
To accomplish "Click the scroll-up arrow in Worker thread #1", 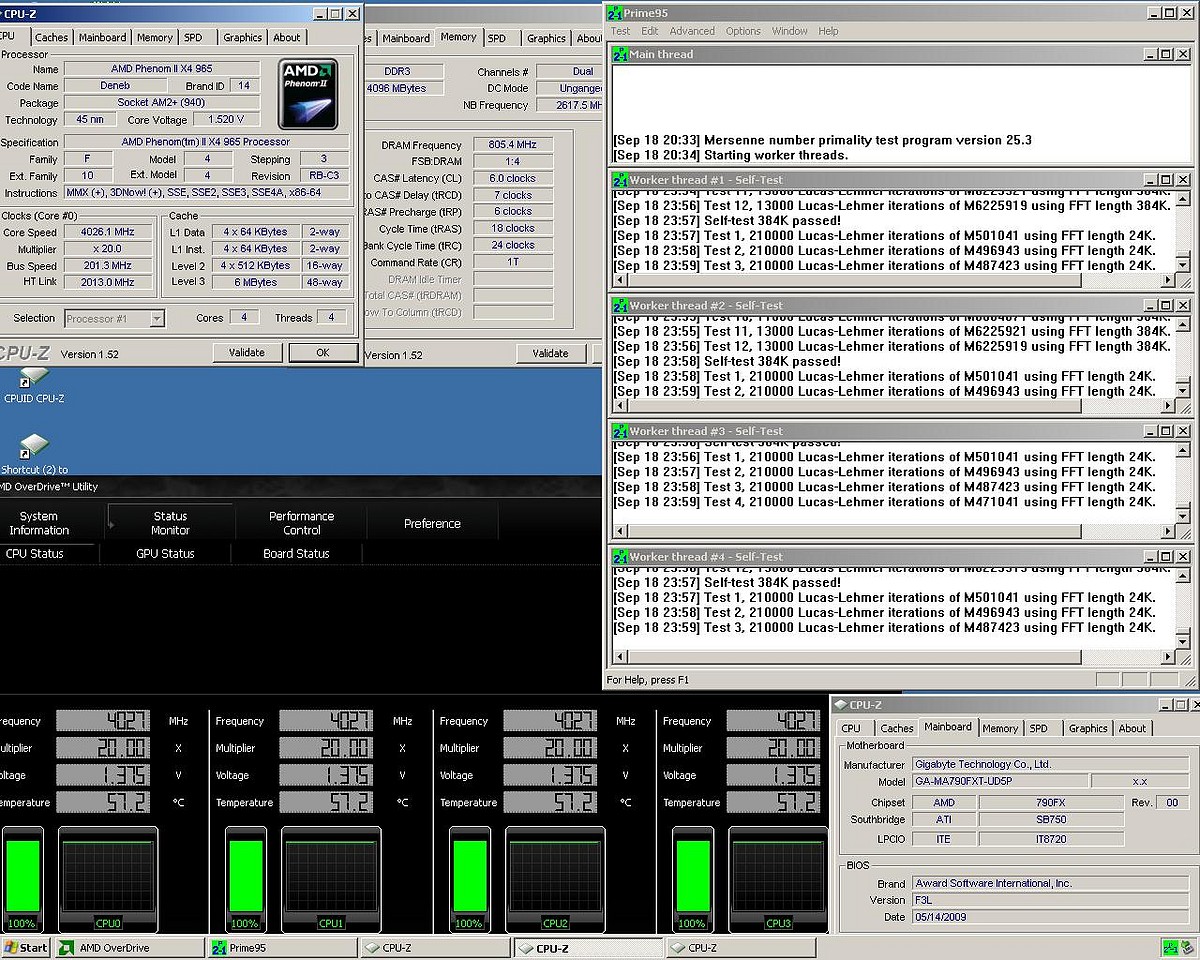I will point(1182,199).
